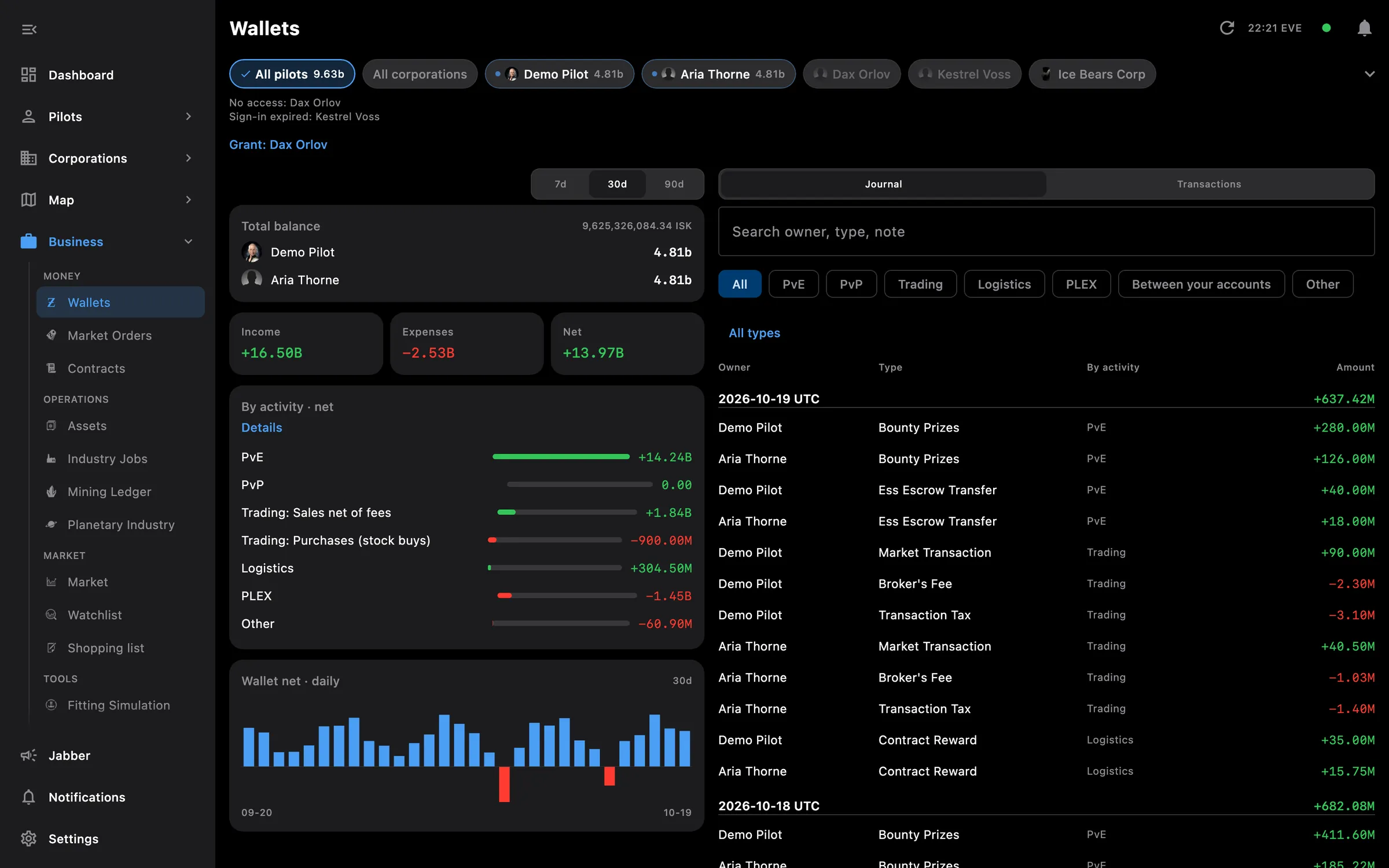1389x868 pixels.
Task: Open Planetary Industry in sidebar
Action: point(120,524)
